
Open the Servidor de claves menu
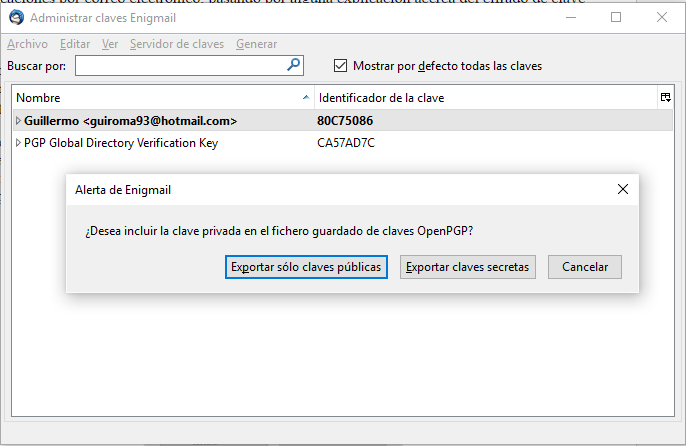pos(177,44)
